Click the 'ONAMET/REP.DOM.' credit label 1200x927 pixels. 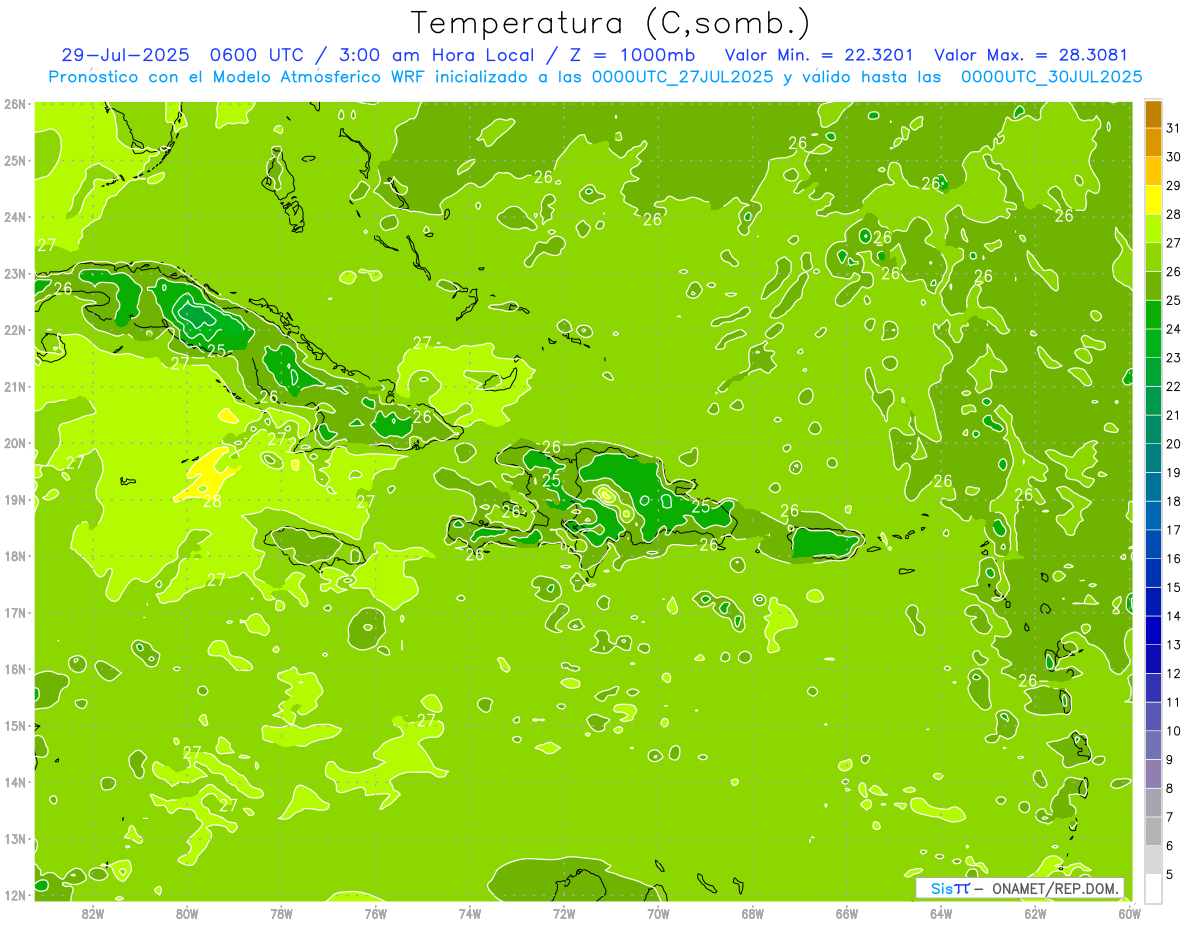[x=1057, y=888]
